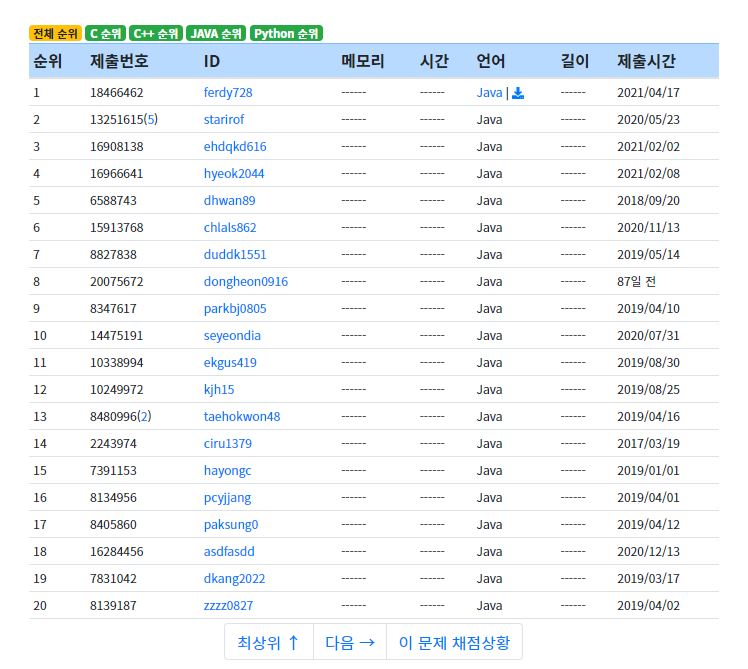Open user profile ciru1379

tap(228, 444)
